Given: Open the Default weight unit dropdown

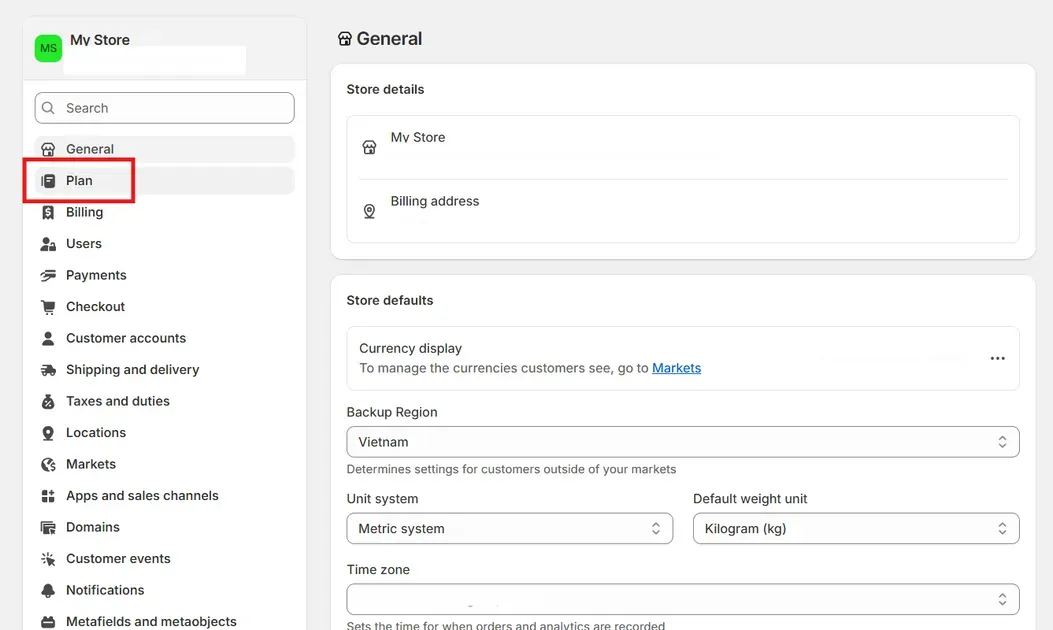Looking at the screenshot, I should click(x=855, y=529).
